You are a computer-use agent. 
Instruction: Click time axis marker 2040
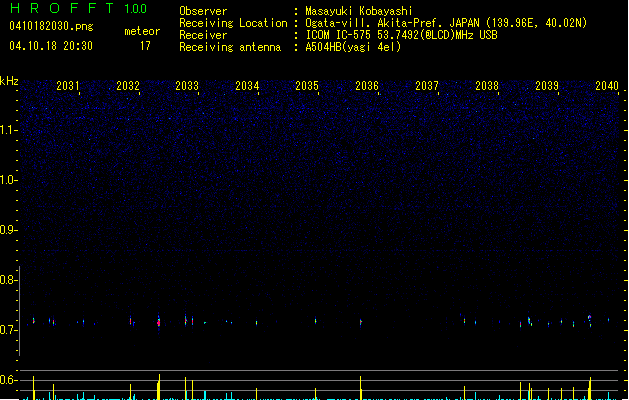coord(607,86)
